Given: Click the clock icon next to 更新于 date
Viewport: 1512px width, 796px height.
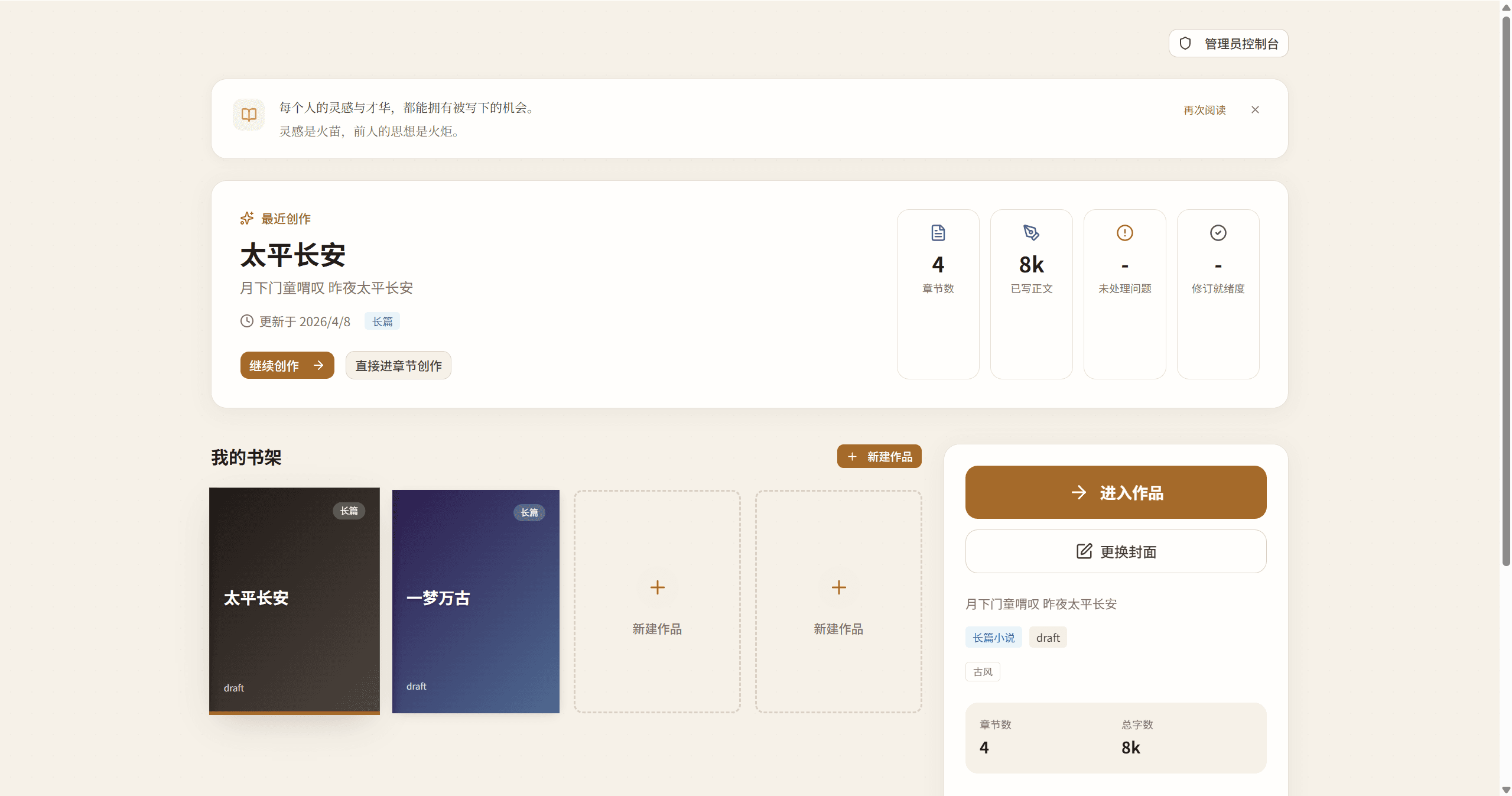Looking at the screenshot, I should pos(247,321).
